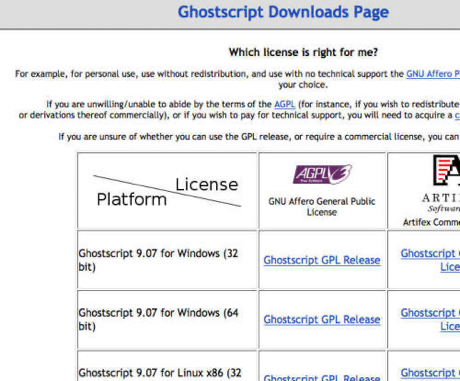Image resolution: width=460 pixels, height=381 pixels.
Task: Click the Platform/License header image
Action: 167,191
